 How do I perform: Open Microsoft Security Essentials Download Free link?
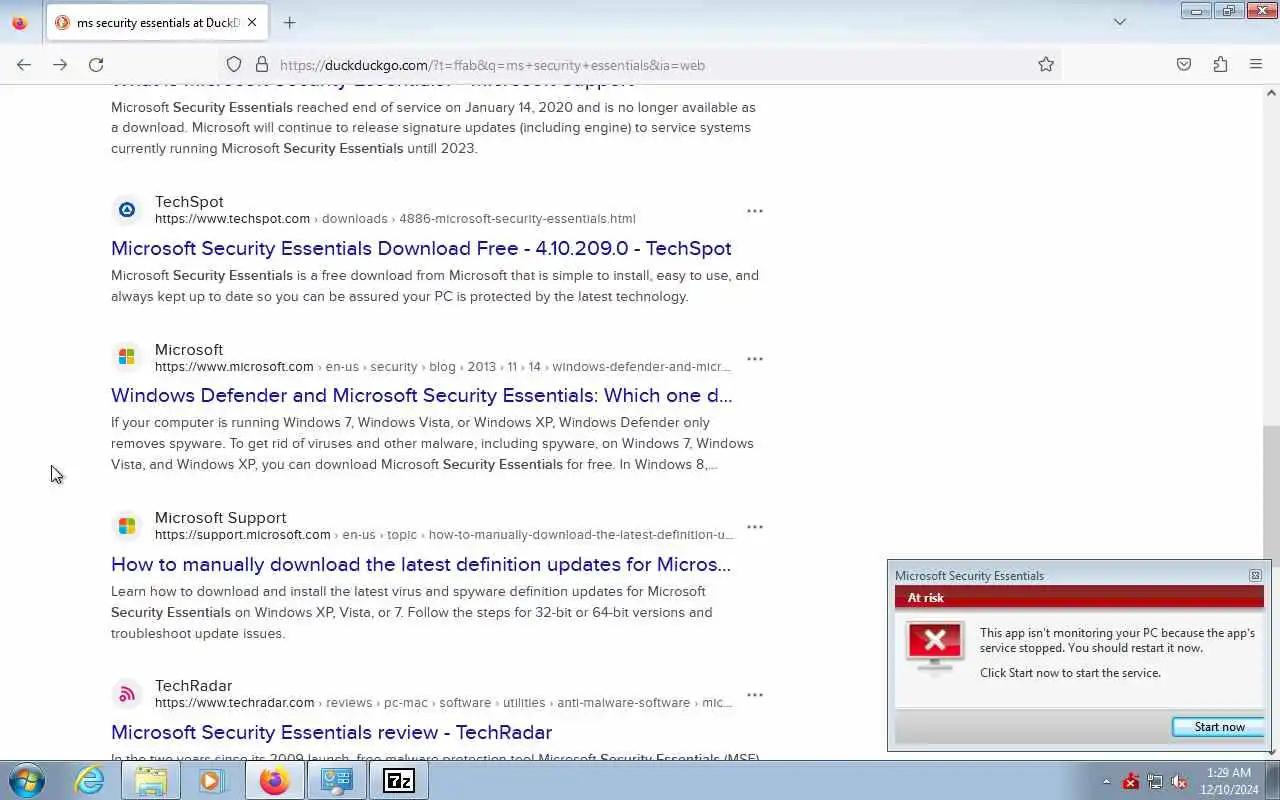point(421,248)
